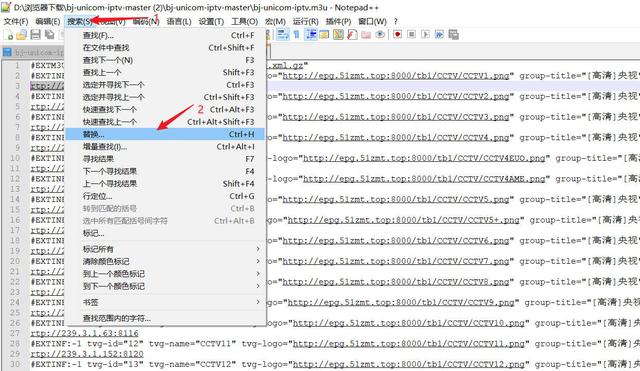Expand the 书签 submenu
The width and height of the screenshot is (640, 371).
(165, 302)
